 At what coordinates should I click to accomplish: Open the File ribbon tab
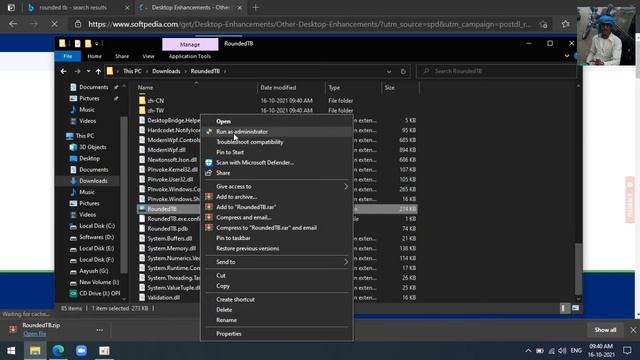pyautogui.click(x=68, y=56)
